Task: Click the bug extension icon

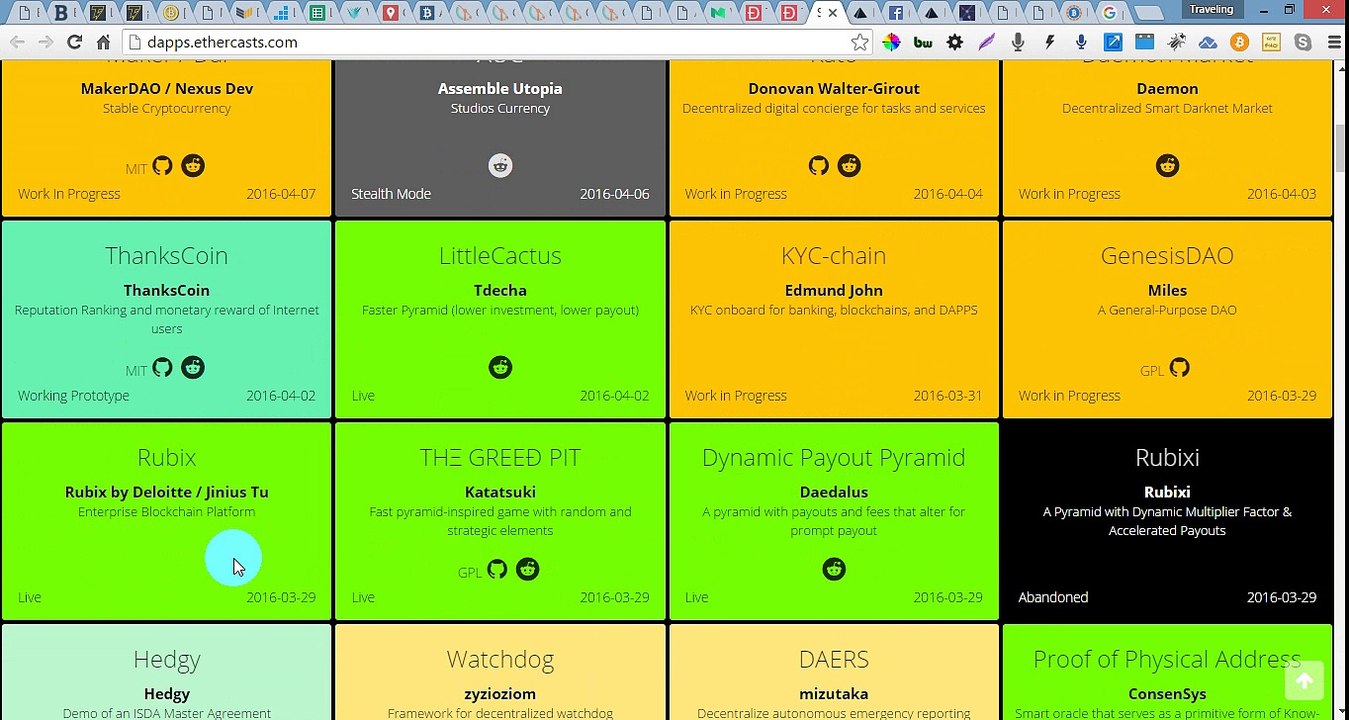Action: [1176, 42]
